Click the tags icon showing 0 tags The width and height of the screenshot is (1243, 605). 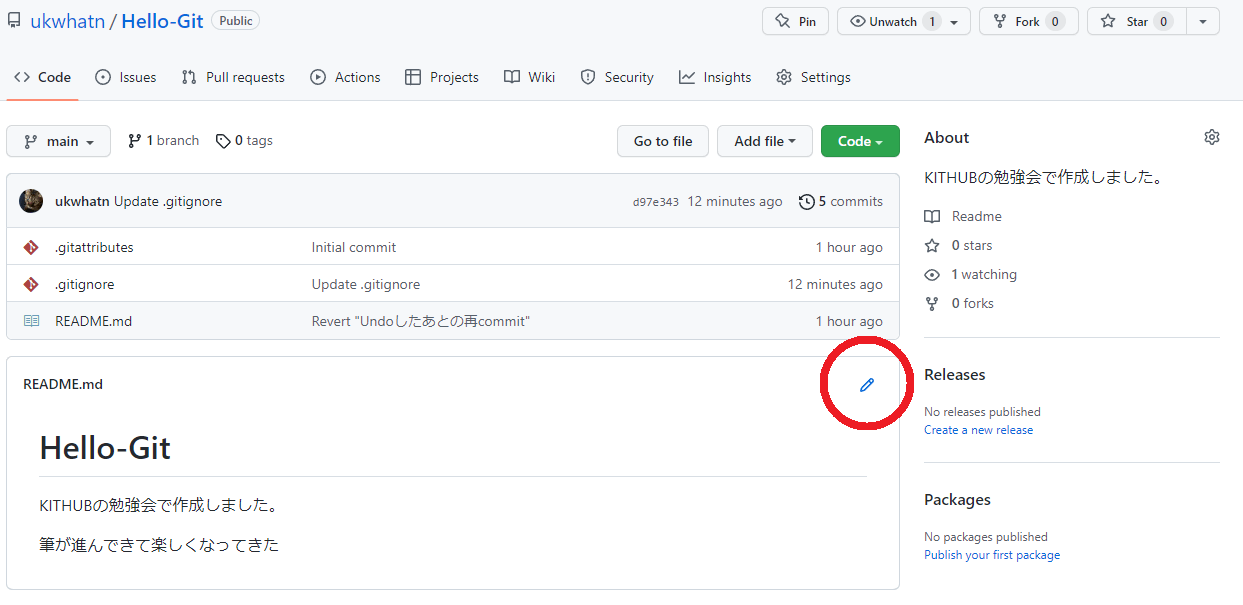click(223, 140)
